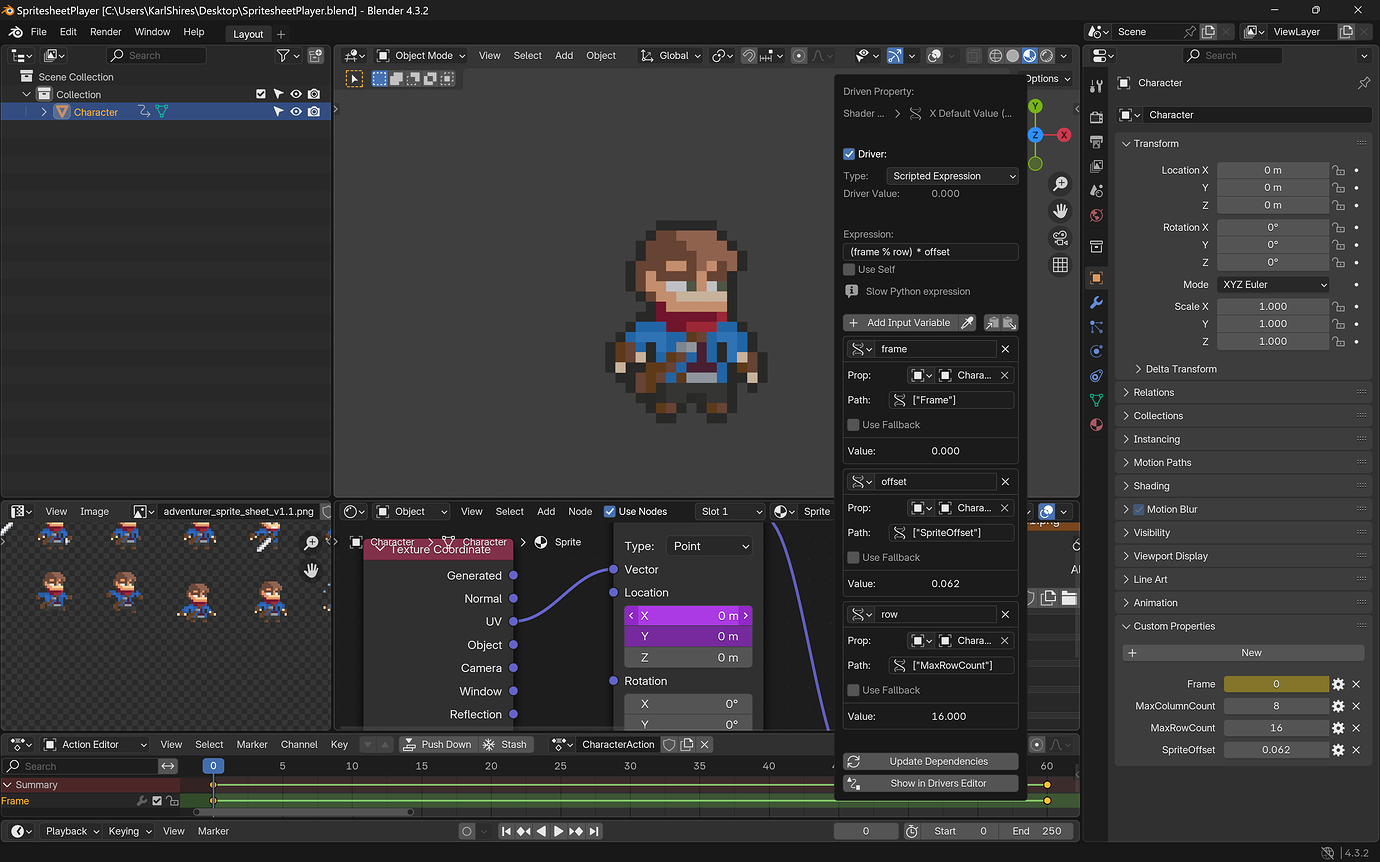1380x862 pixels.
Task: Open the Output properties tab
Action: (1096, 141)
